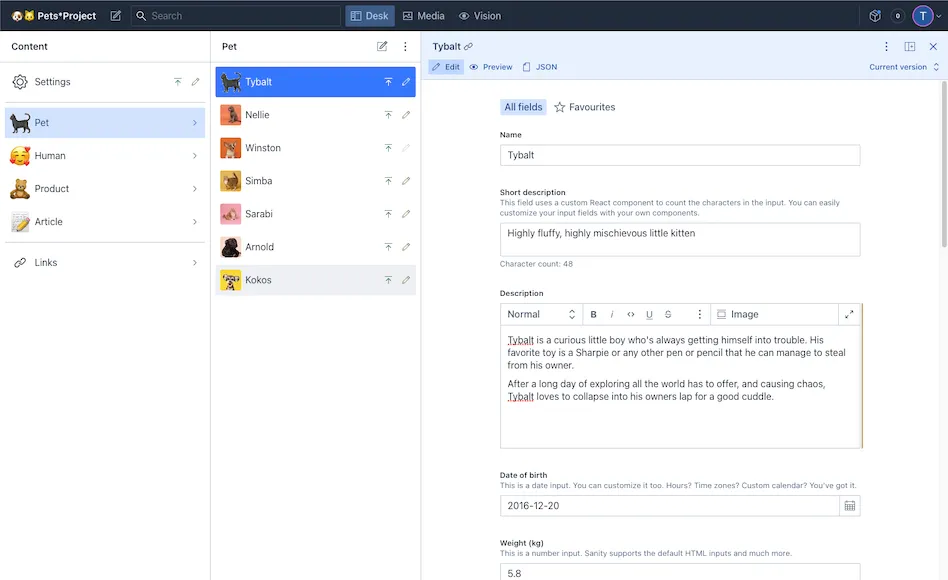Screen dimensions: 948x580
Task: Click the create new Pet icon
Action: (x=382, y=47)
